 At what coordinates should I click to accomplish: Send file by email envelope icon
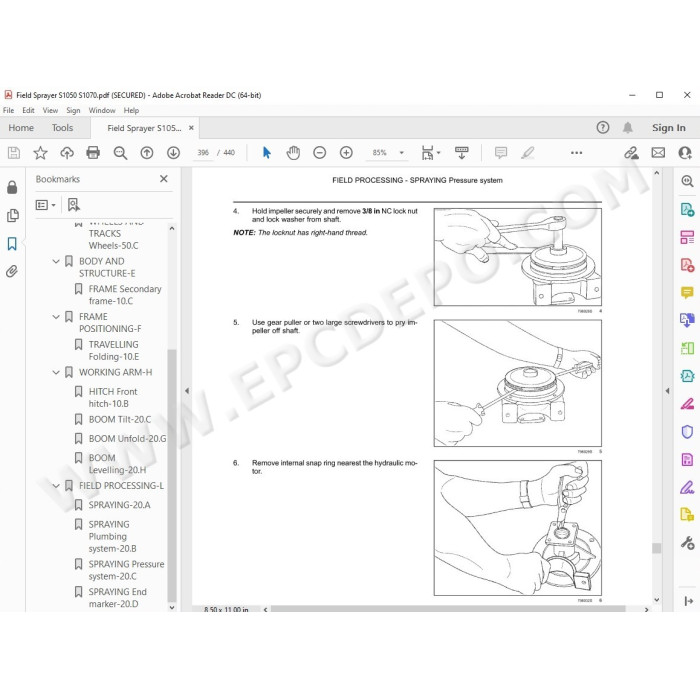pos(658,153)
